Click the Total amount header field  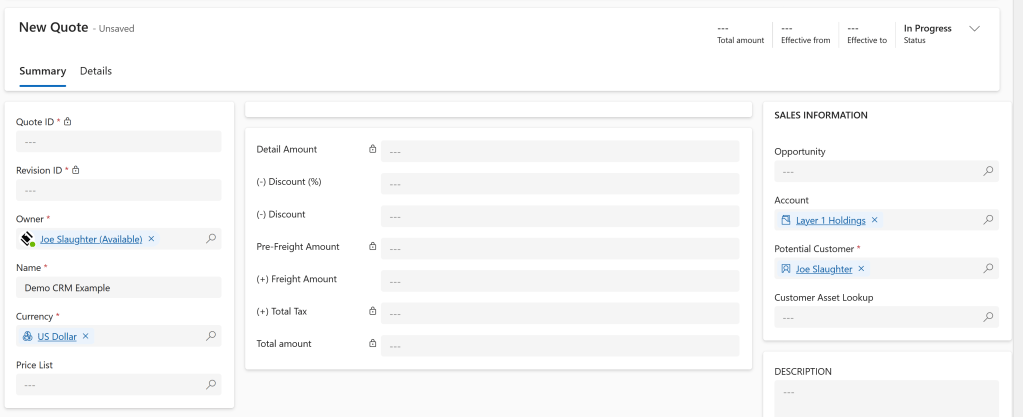click(x=740, y=34)
